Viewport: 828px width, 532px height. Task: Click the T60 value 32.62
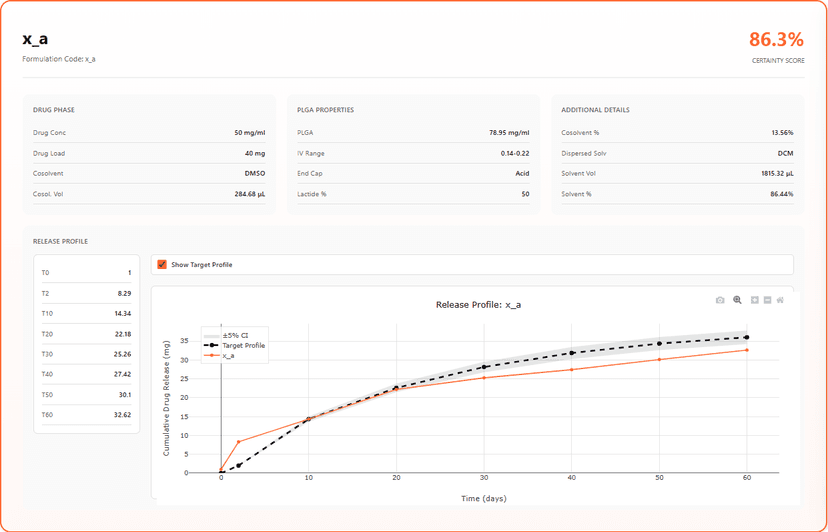123,415
